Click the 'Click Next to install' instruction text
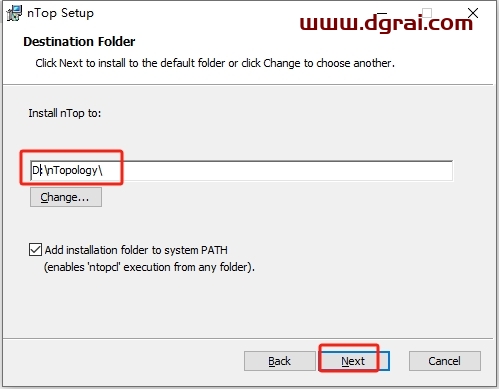Screen dimensions: 499x389 tap(215, 63)
